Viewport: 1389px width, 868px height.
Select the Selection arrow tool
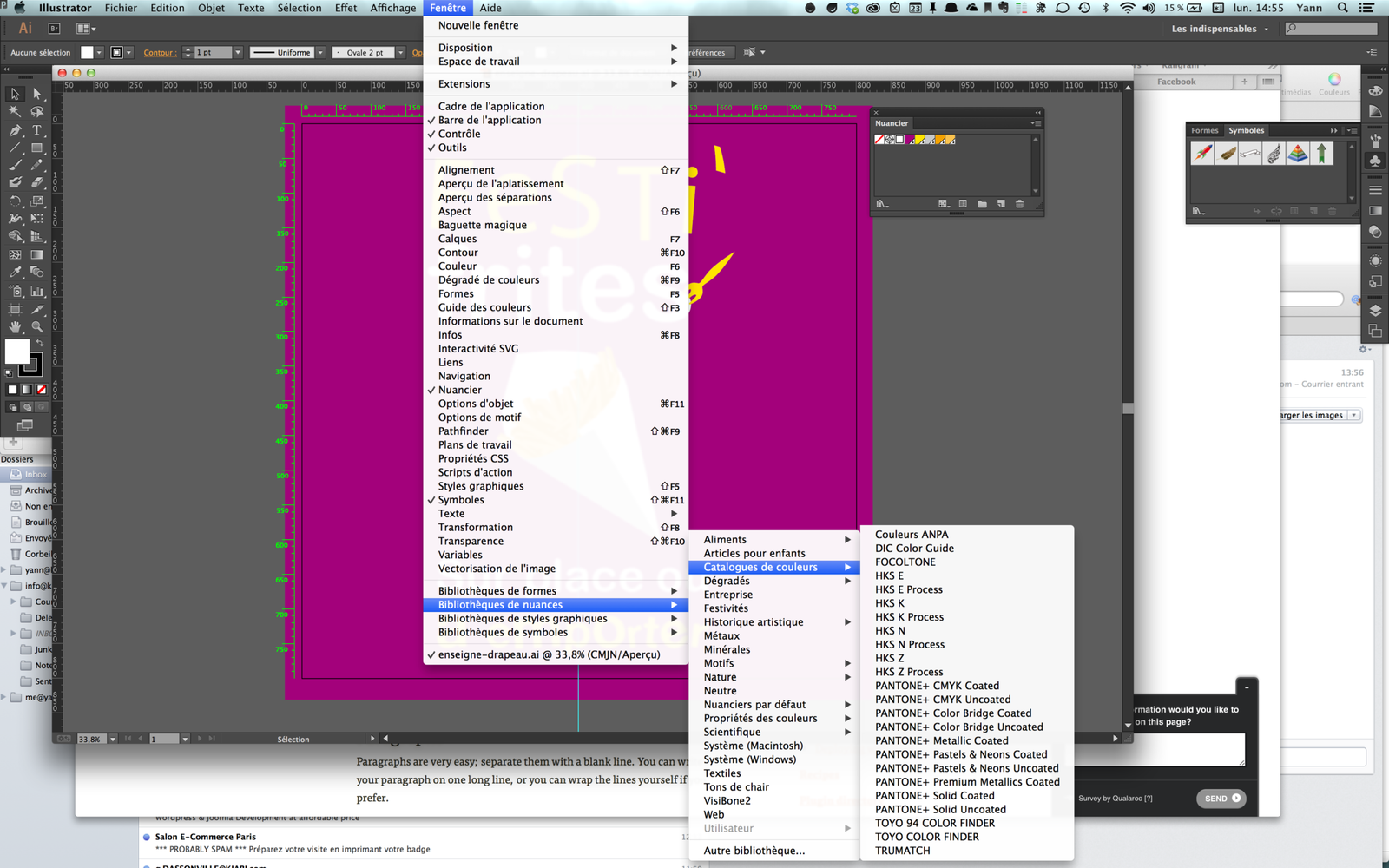point(15,93)
